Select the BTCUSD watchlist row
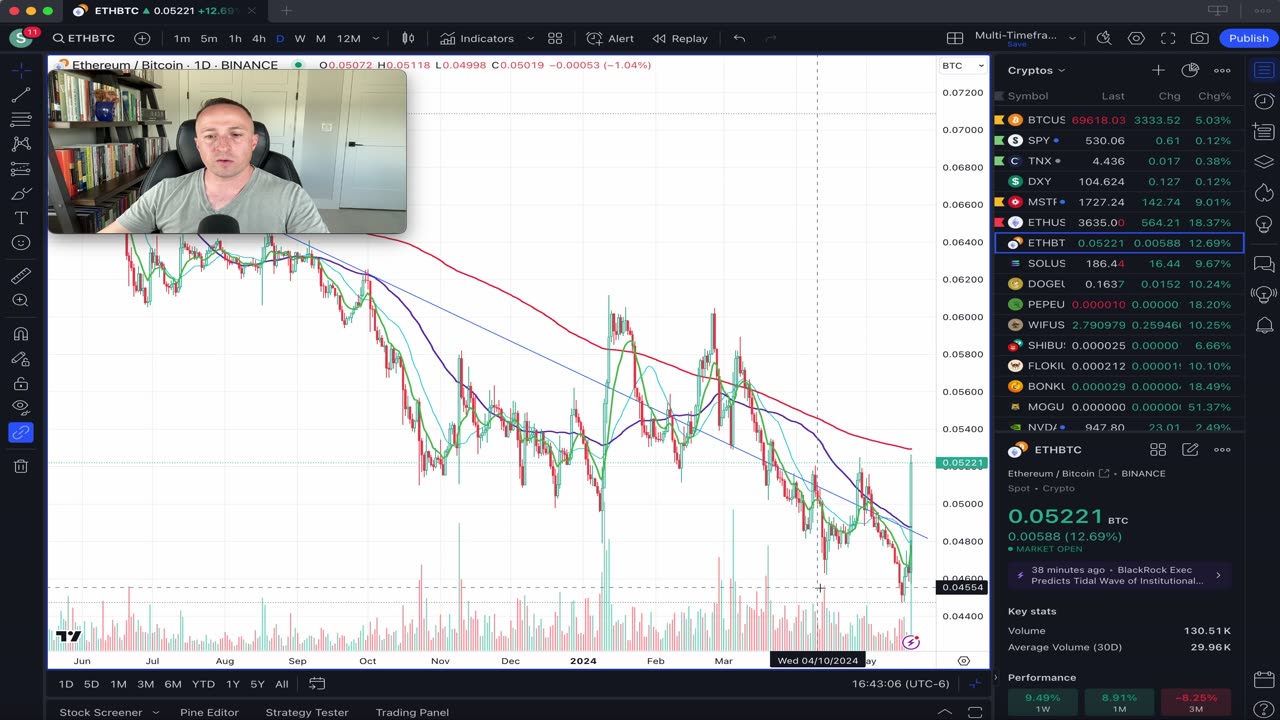This screenshot has width=1280, height=720. click(x=1118, y=120)
